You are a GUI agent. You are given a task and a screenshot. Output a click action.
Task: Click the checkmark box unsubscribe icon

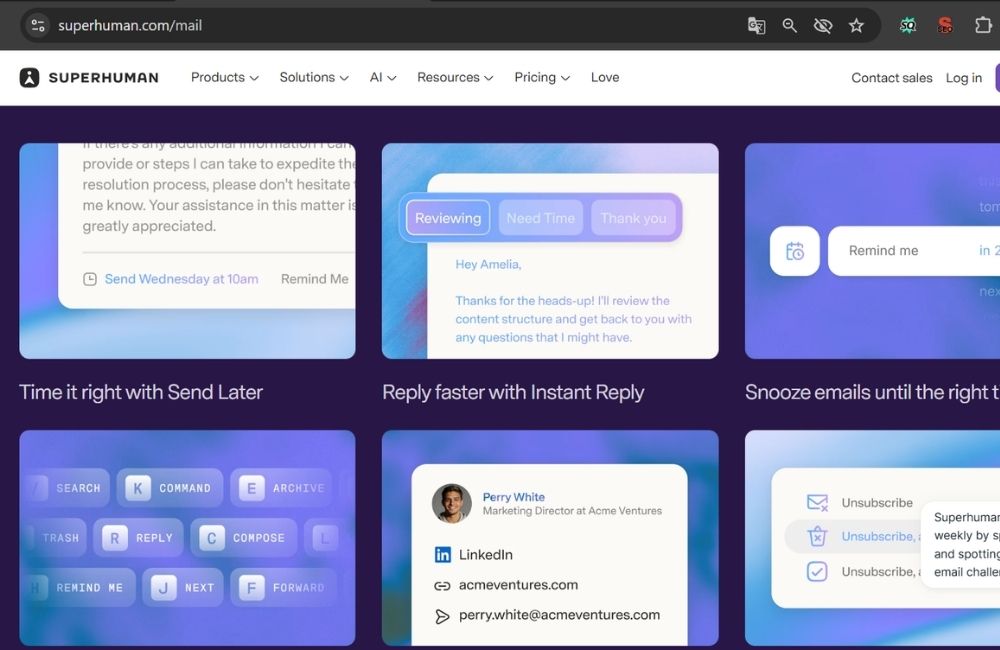817,571
